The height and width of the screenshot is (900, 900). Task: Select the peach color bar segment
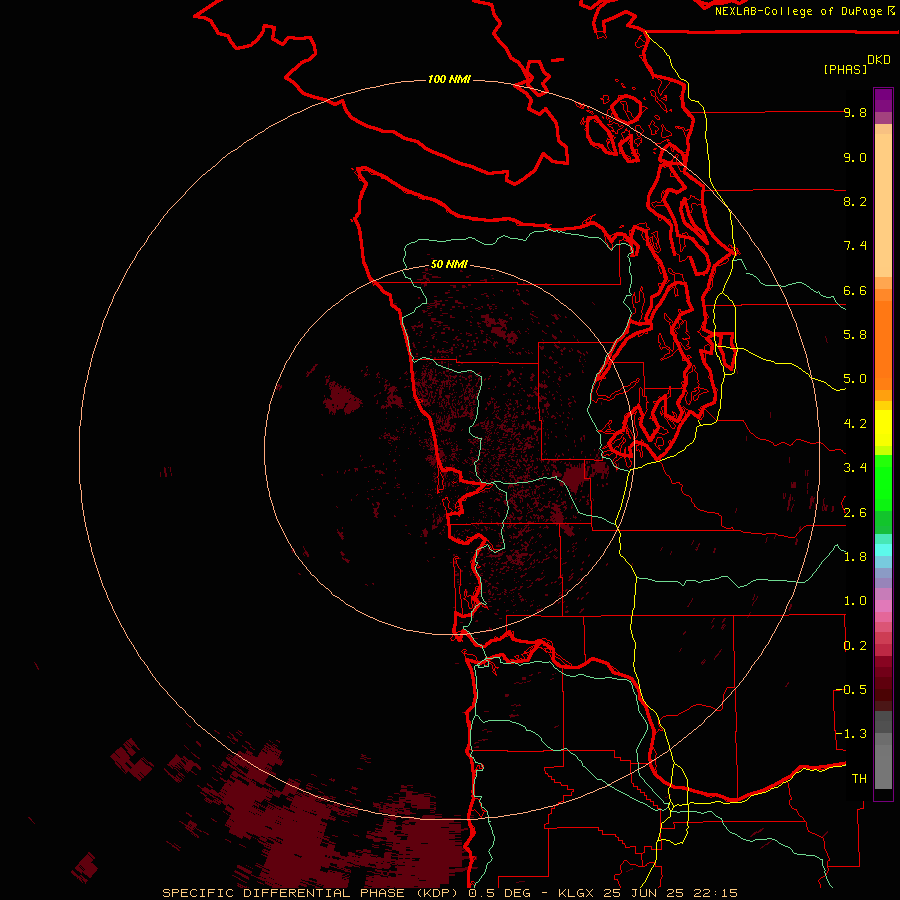[883, 204]
